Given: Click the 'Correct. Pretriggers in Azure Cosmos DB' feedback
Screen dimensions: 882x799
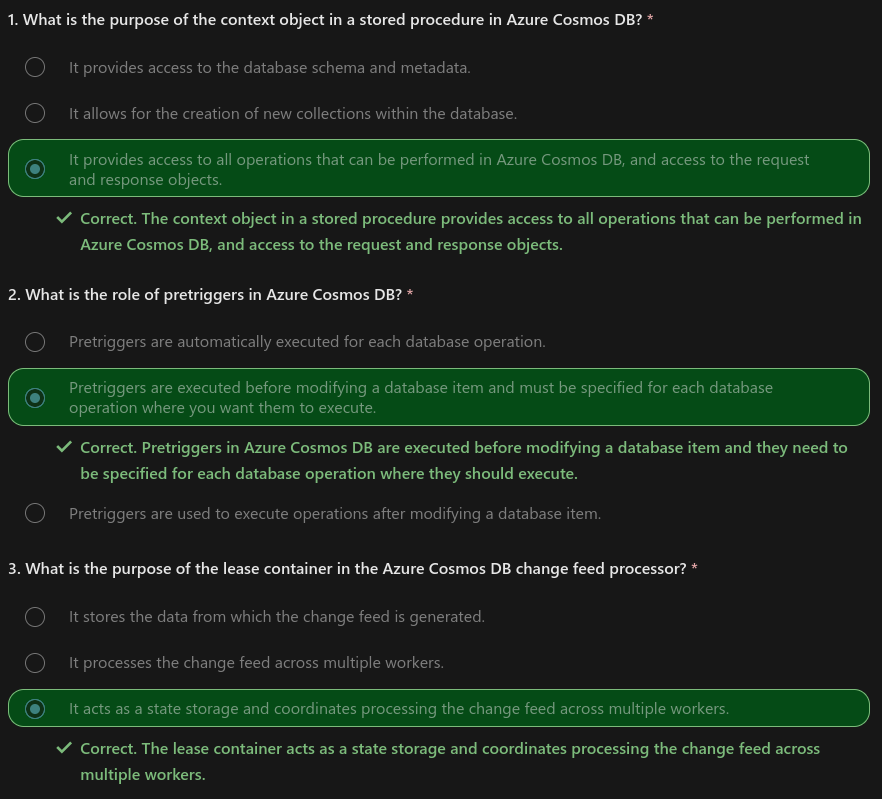Looking at the screenshot, I should pyautogui.click(x=463, y=460).
